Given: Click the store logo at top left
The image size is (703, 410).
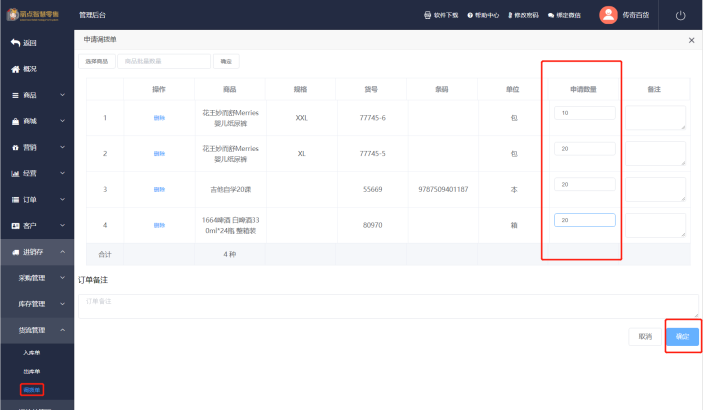Looking at the screenshot, I should coord(32,15).
